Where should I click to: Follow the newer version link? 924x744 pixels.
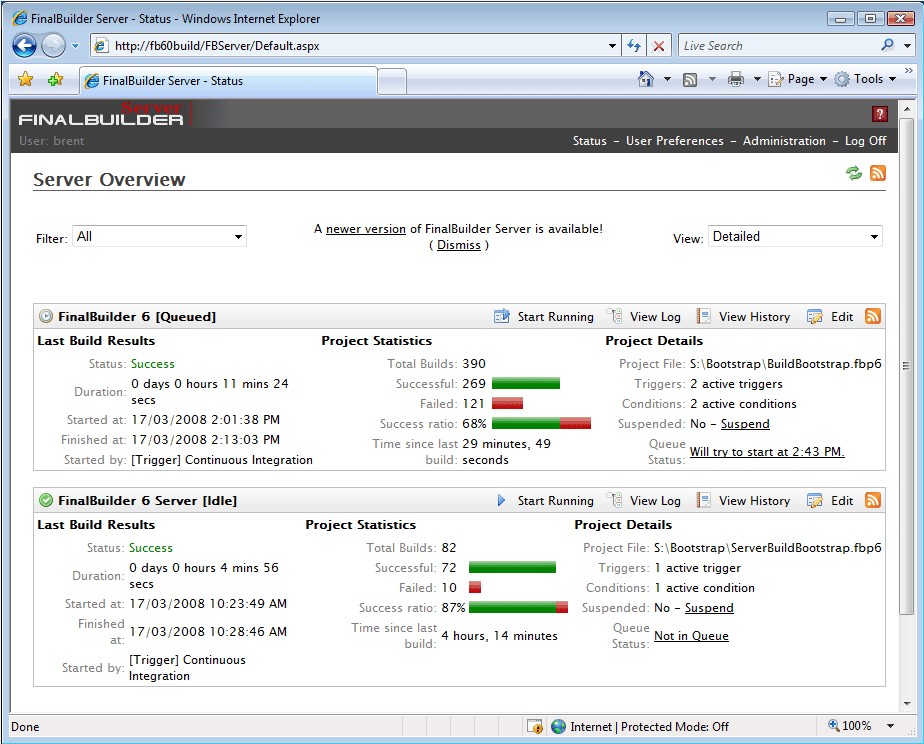point(366,229)
